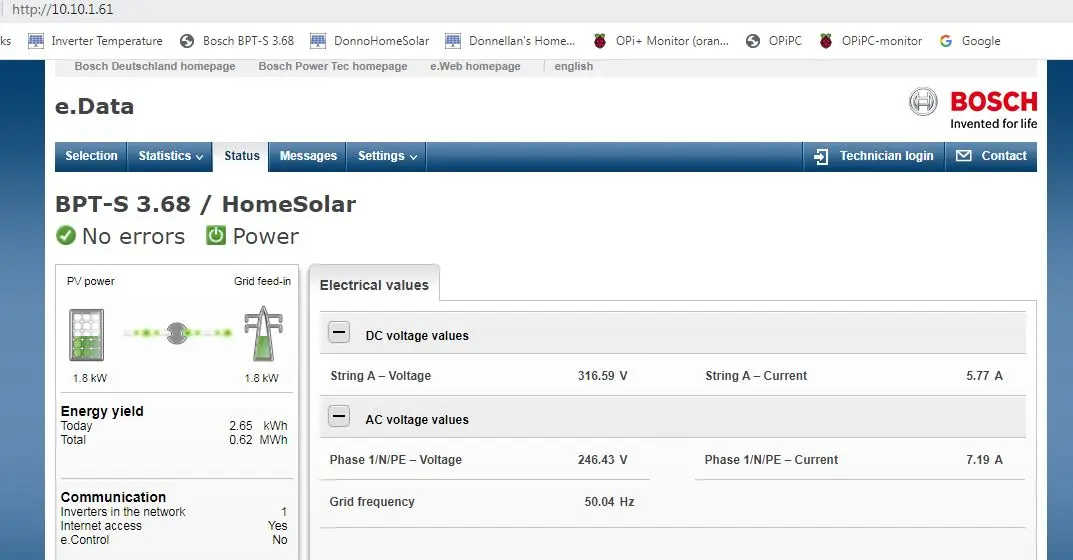Viewport: 1073px width, 560px height.
Task: Open the DonnoHomeSolar bookmark
Action: [370, 41]
